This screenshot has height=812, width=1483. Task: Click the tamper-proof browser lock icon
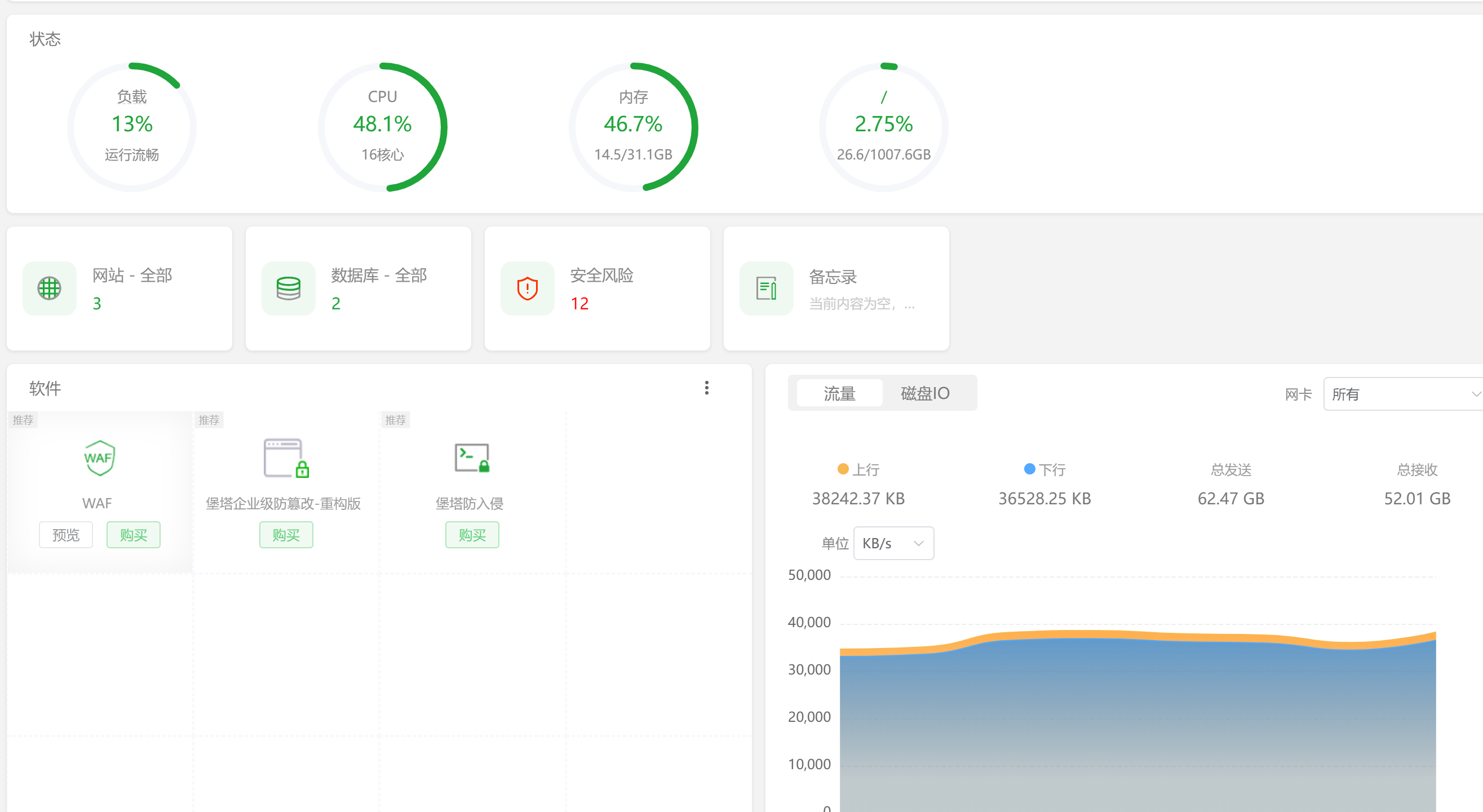click(x=286, y=458)
